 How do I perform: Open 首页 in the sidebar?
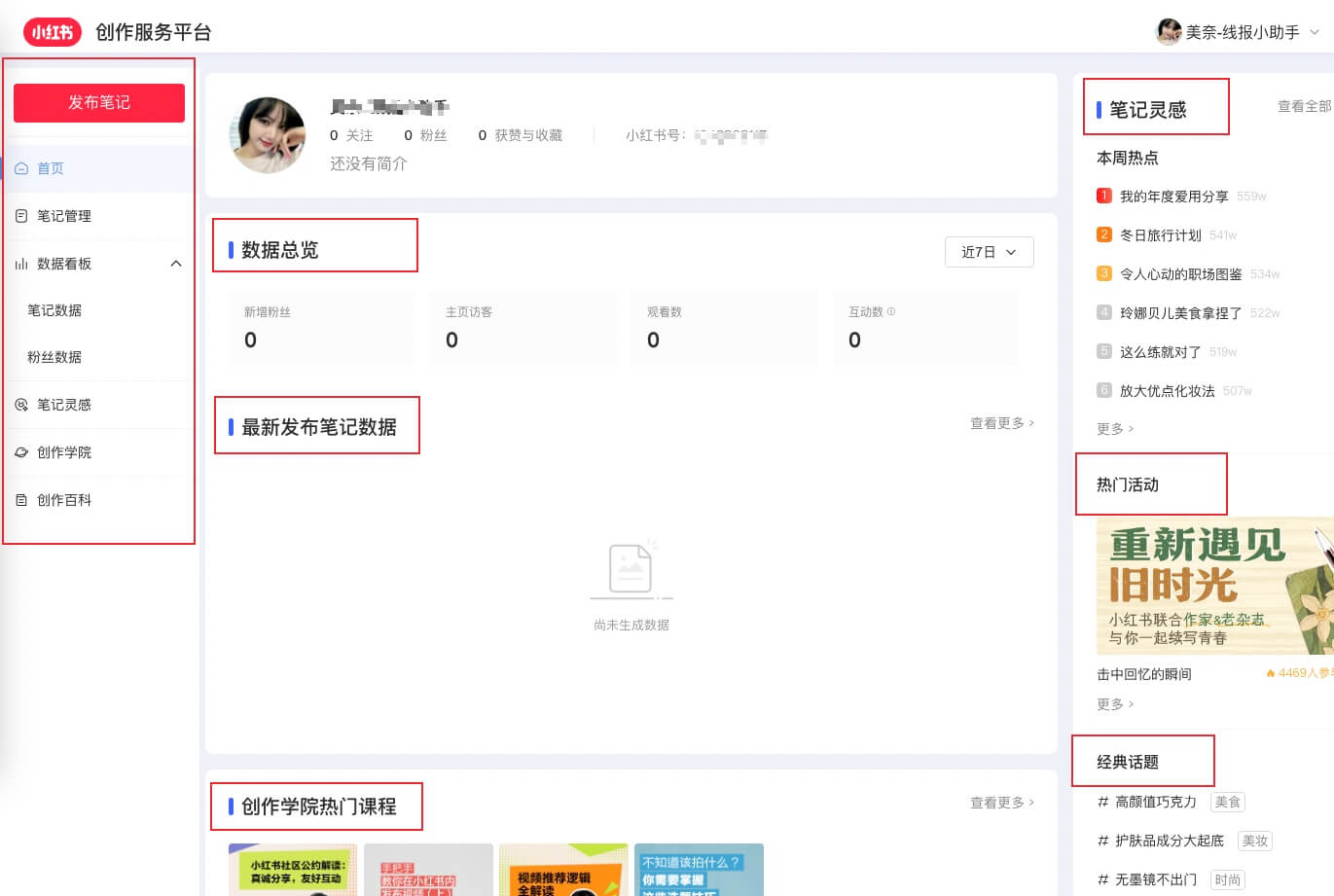tap(98, 168)
